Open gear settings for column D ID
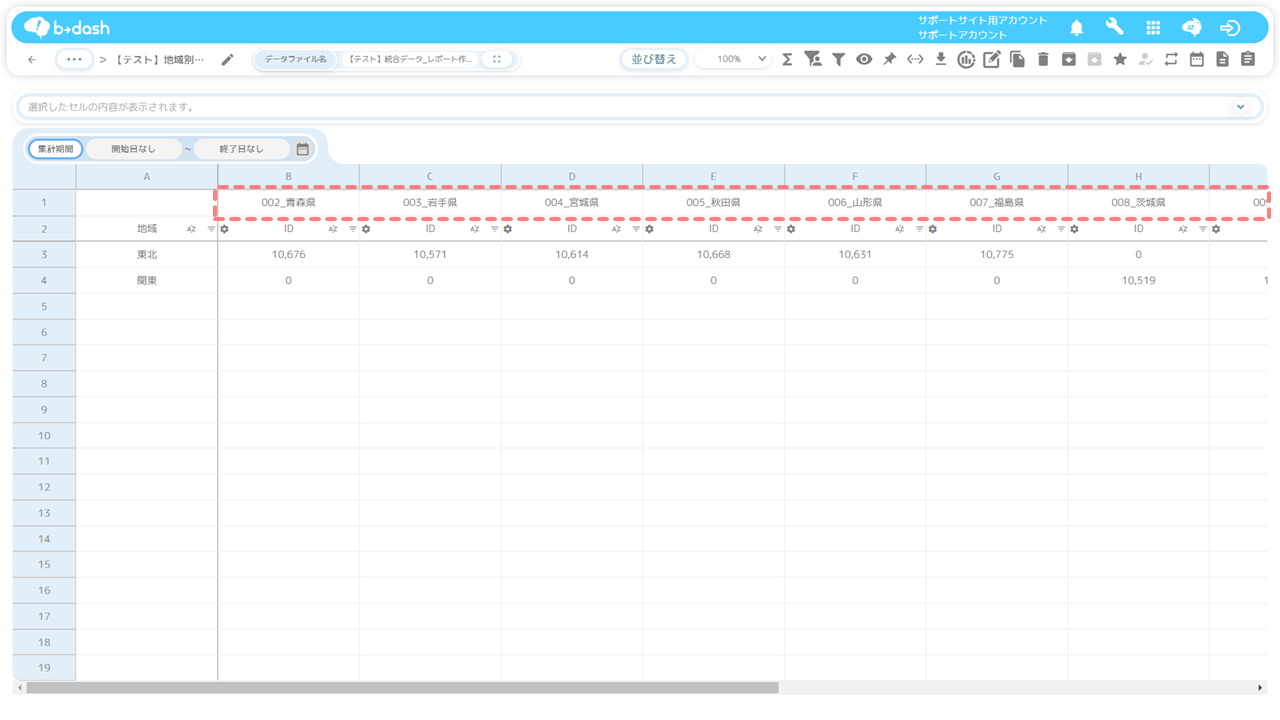The image size is (1280, 720). (x=508, y=229)
